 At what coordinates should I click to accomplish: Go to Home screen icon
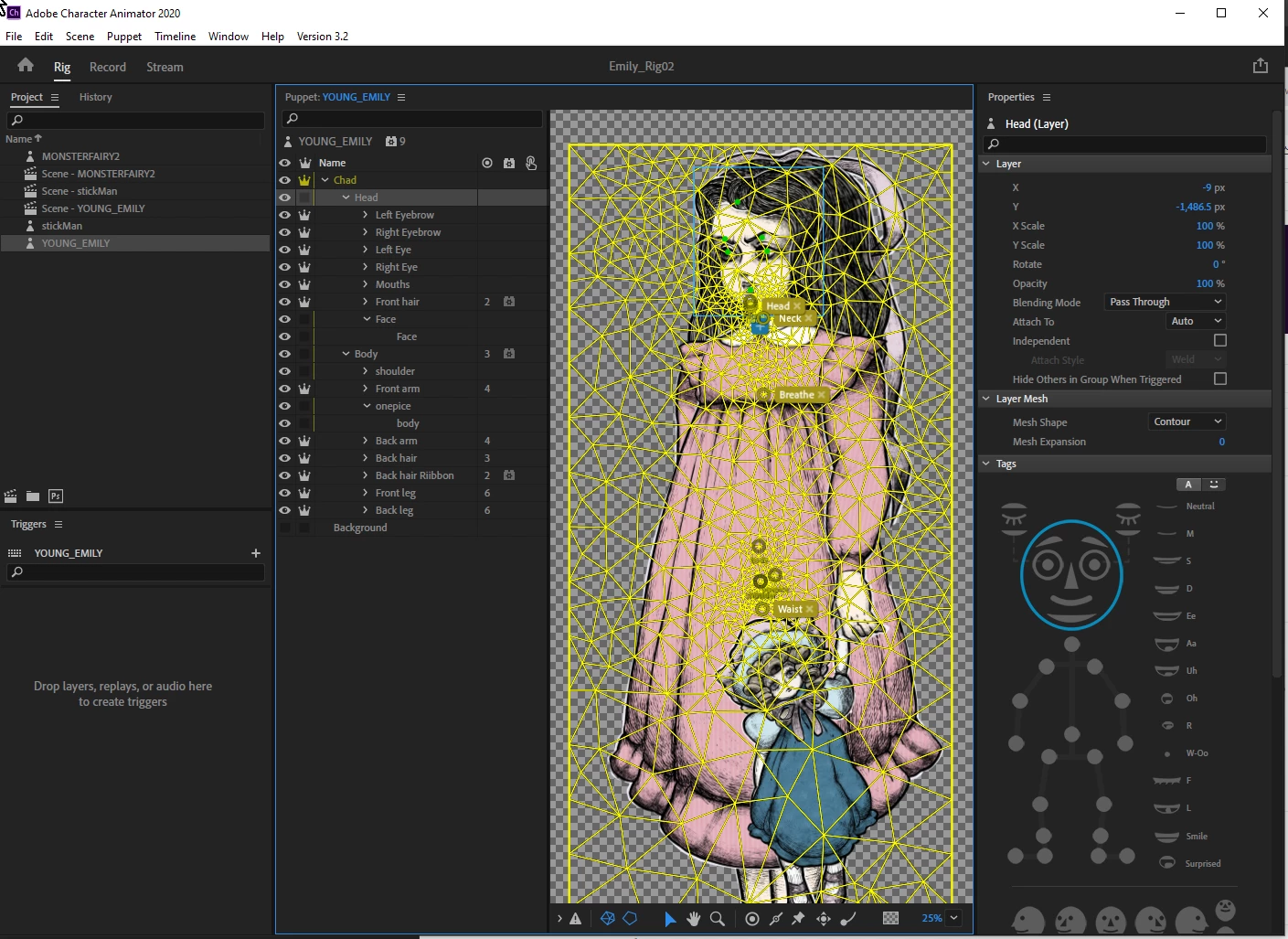point(26,65)
